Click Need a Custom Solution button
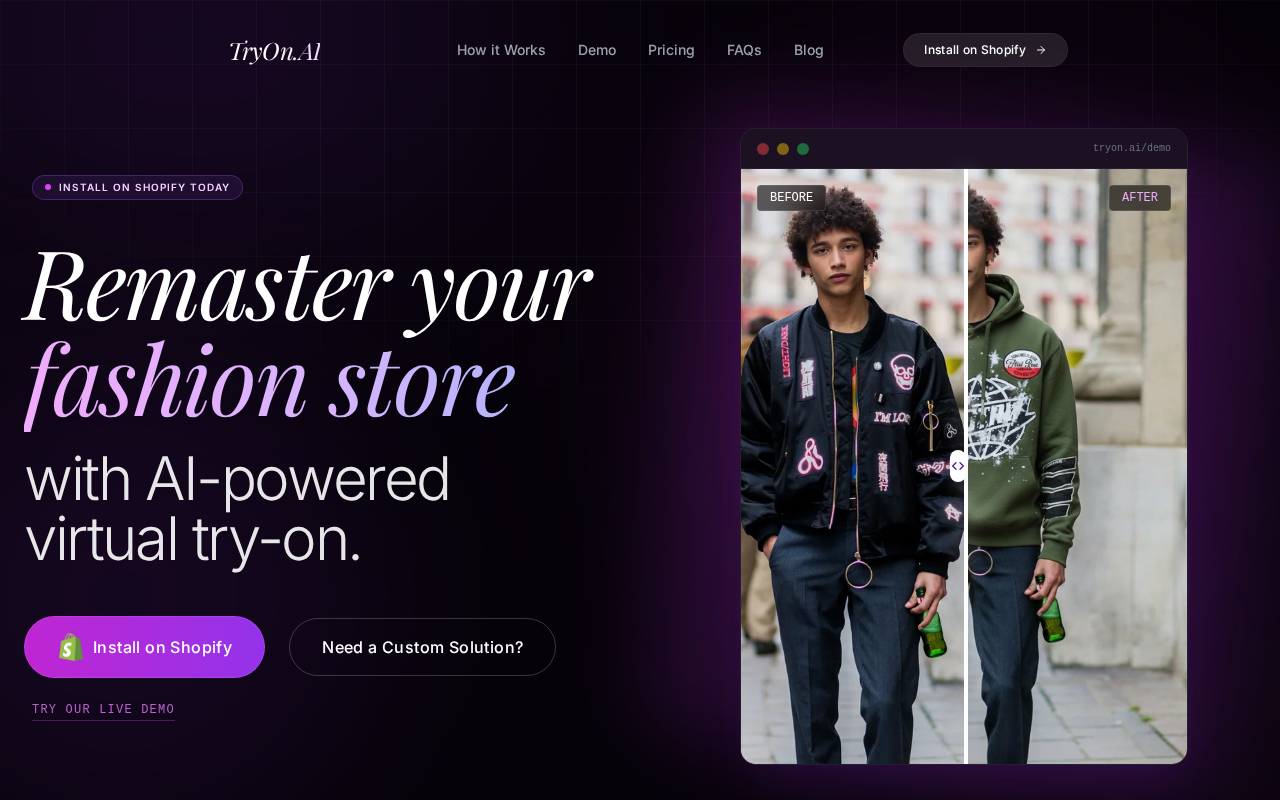This screenshot has height=800, width=1280. coord(422,647)
